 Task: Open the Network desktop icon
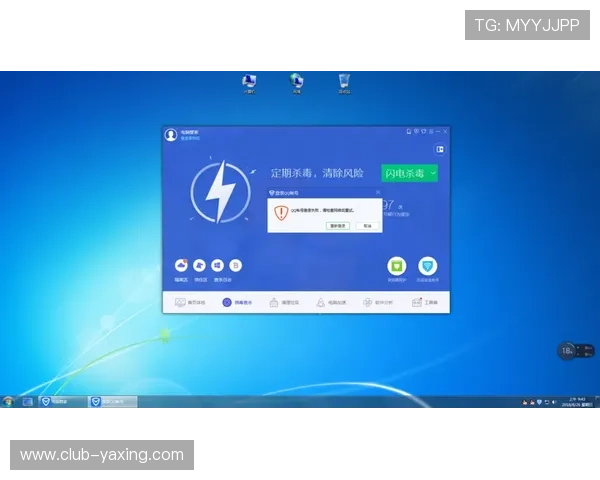pyautogui.click(x=297, y=83)
